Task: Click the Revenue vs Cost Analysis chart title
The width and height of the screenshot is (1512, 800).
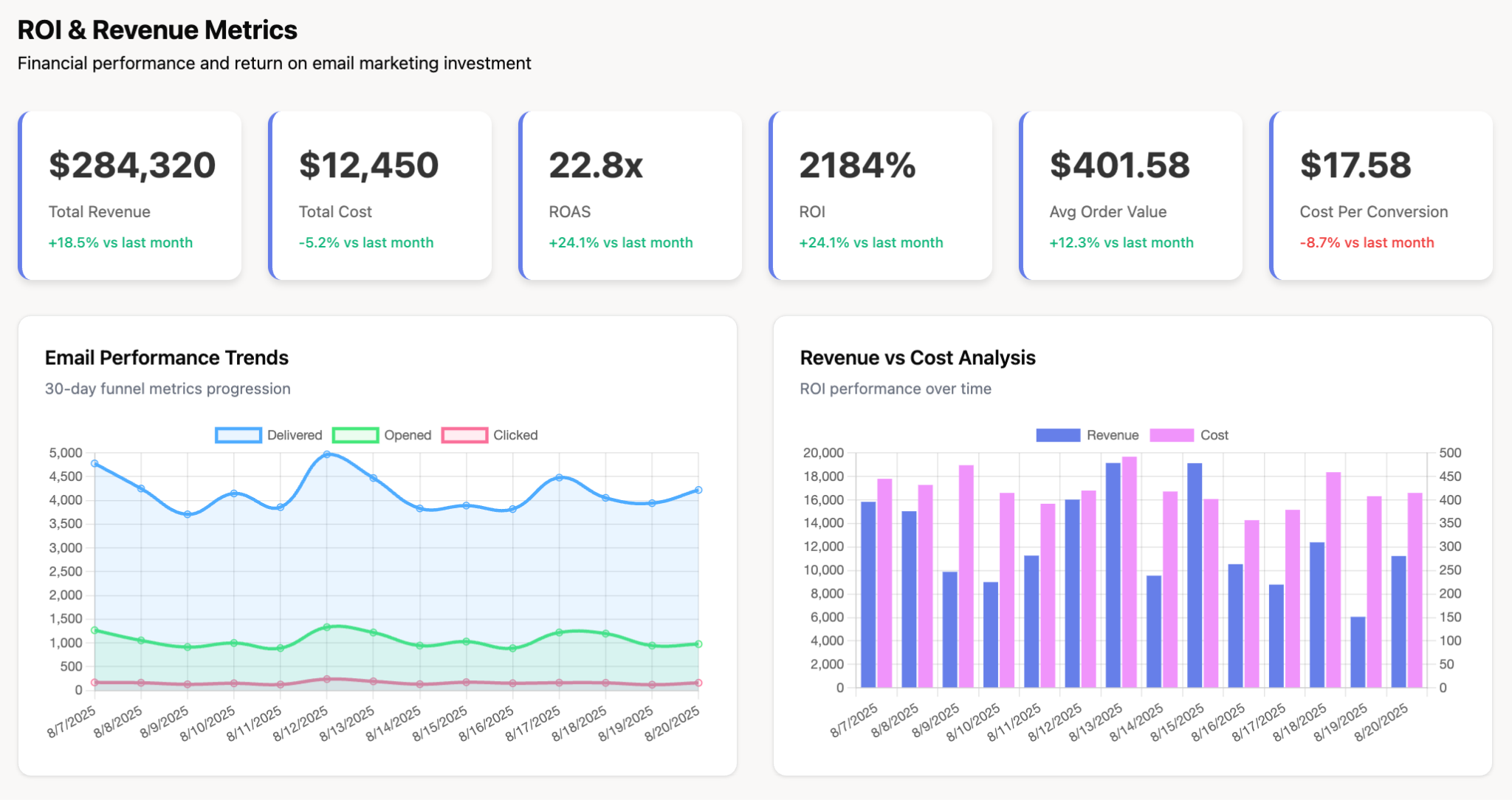Action: [918, 358]
